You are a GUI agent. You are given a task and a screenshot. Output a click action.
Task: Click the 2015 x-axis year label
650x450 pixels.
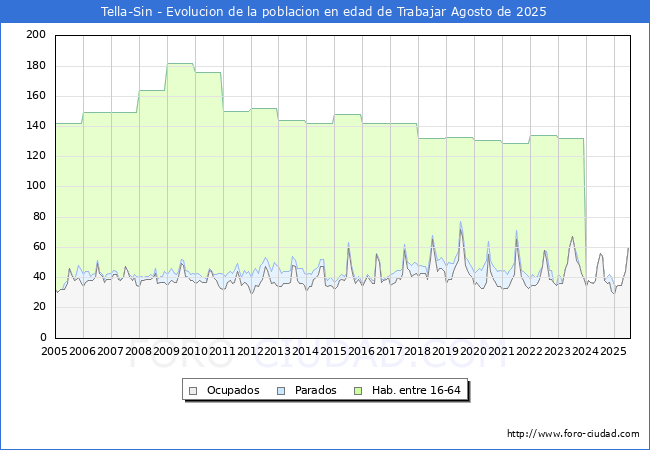click(333, 351)
